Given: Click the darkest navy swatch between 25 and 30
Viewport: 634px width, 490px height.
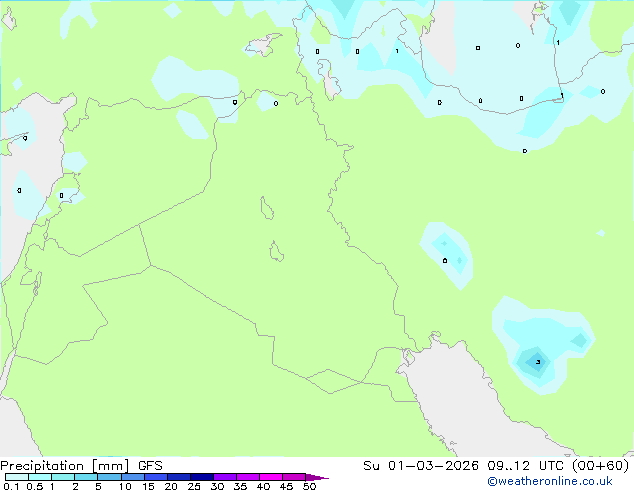Looking at the screenshot, I should [x=202, y=477].
